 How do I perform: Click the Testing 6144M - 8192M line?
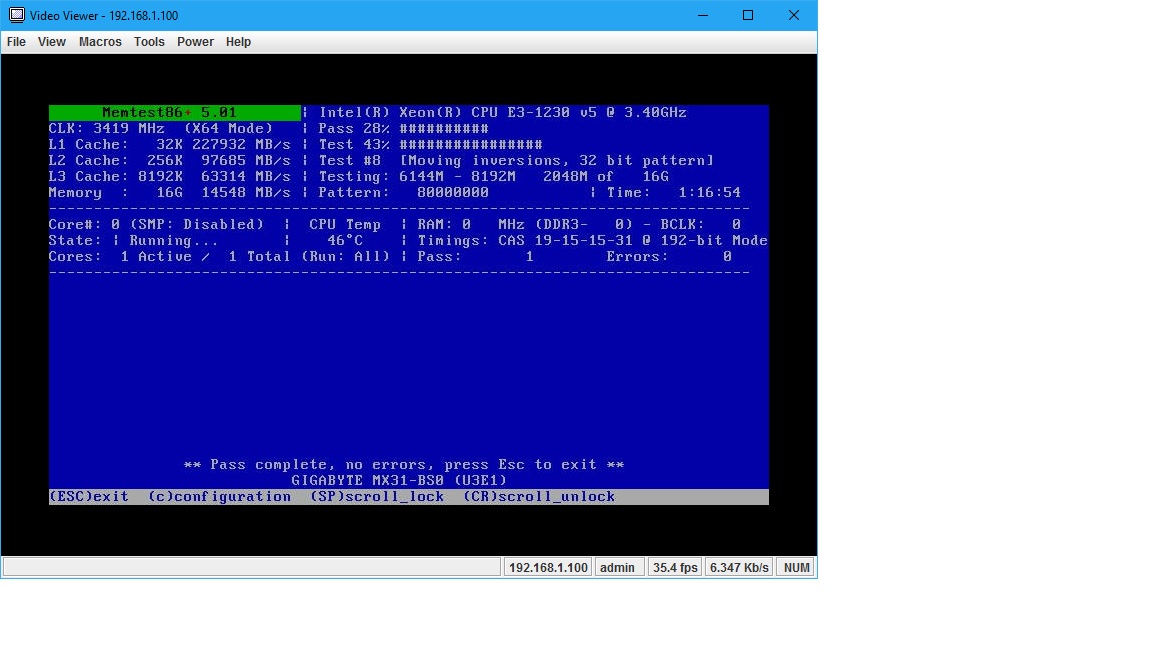point(494,177)
